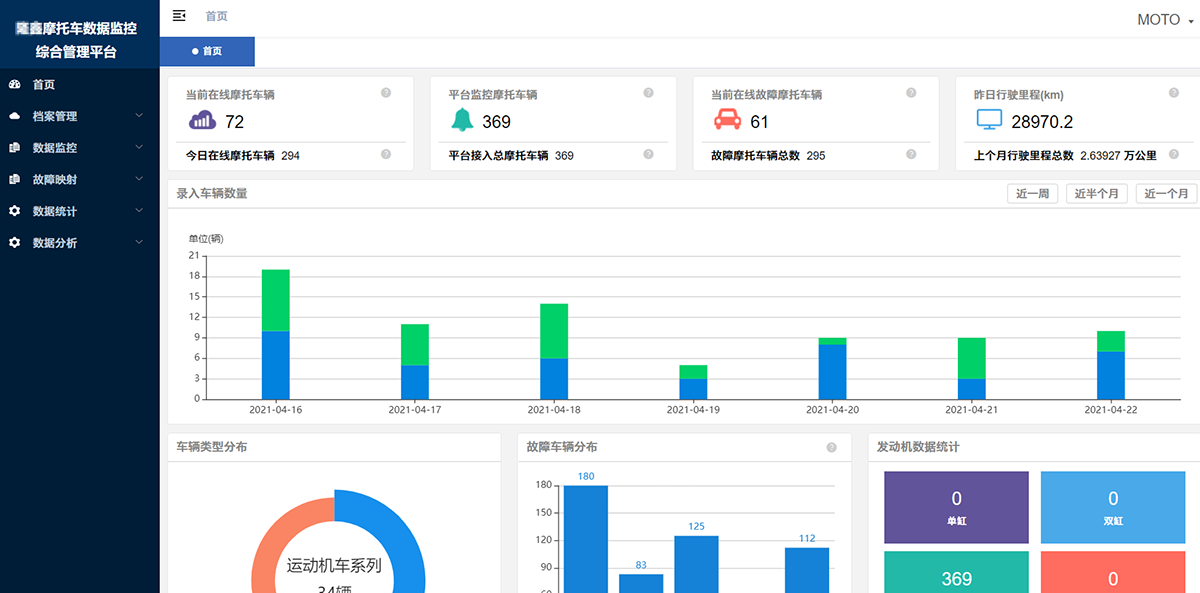
Task: Select the 数据分析 sidebar item
Action: pos(80,243)
